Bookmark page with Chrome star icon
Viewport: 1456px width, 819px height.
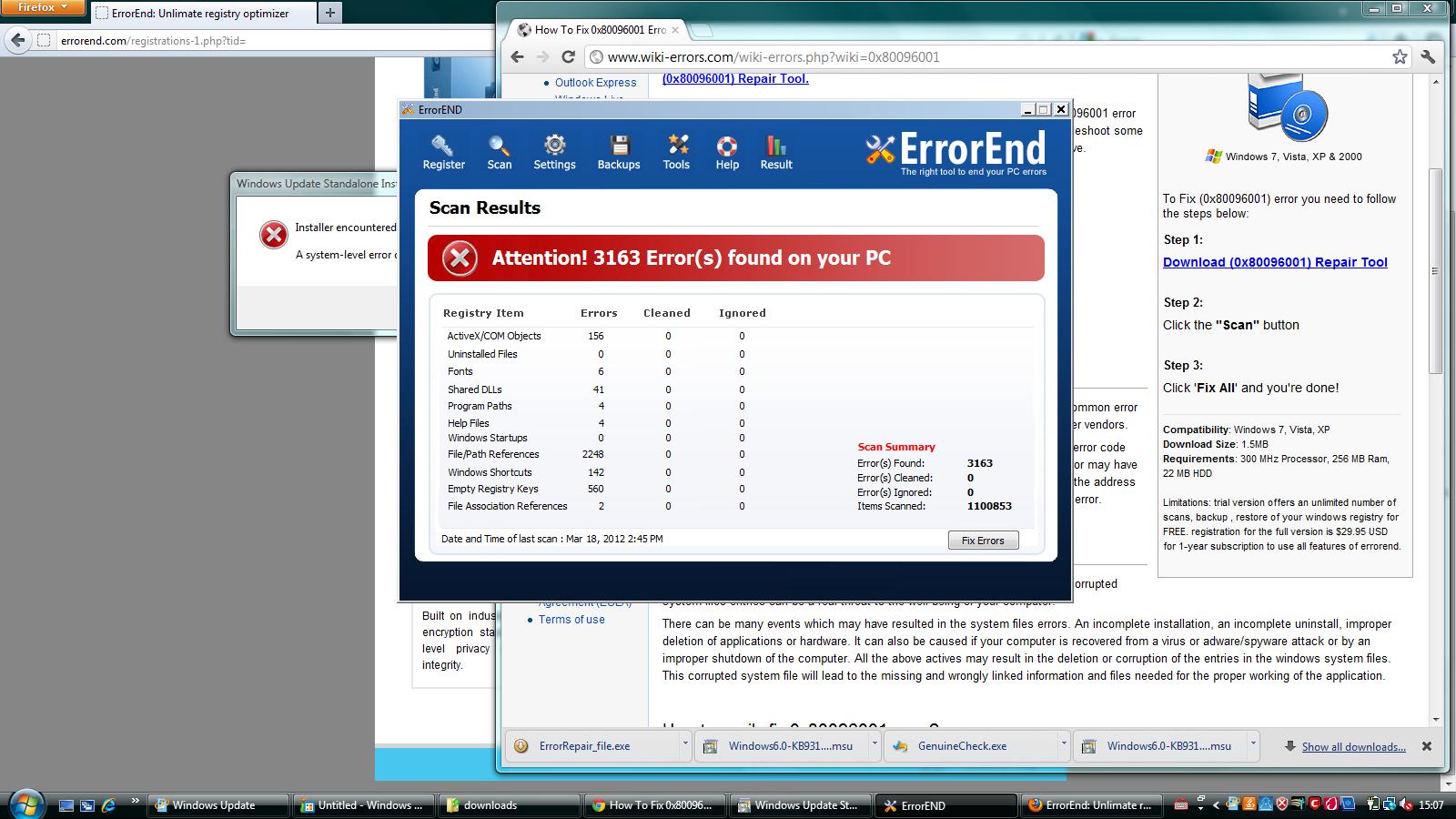(x=1400, y=56)
